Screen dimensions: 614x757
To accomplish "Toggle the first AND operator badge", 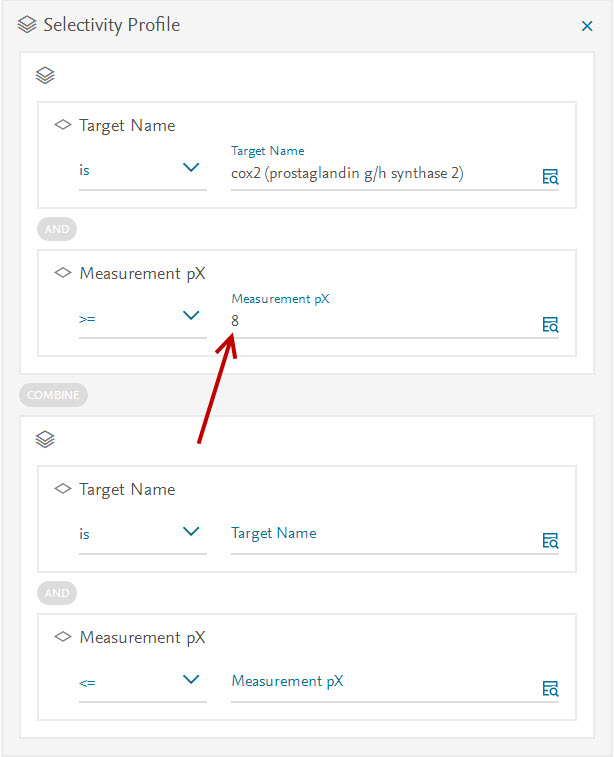I will [x=57, y=229].
